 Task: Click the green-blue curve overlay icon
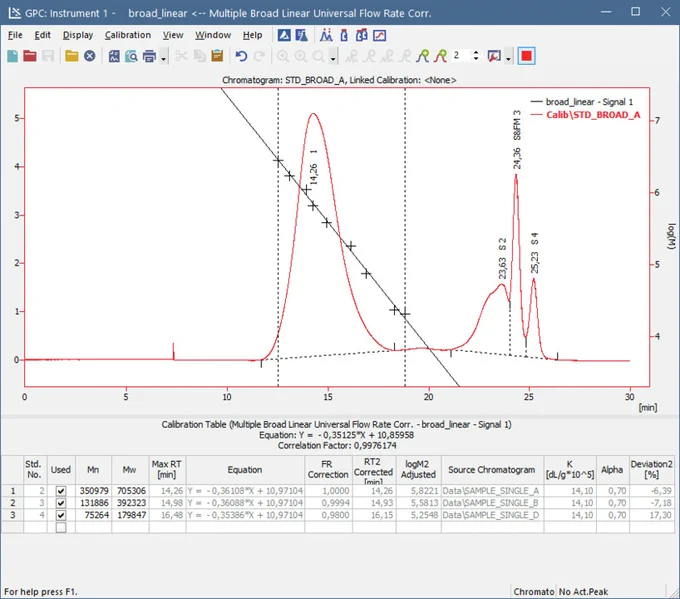pos(422,56)
